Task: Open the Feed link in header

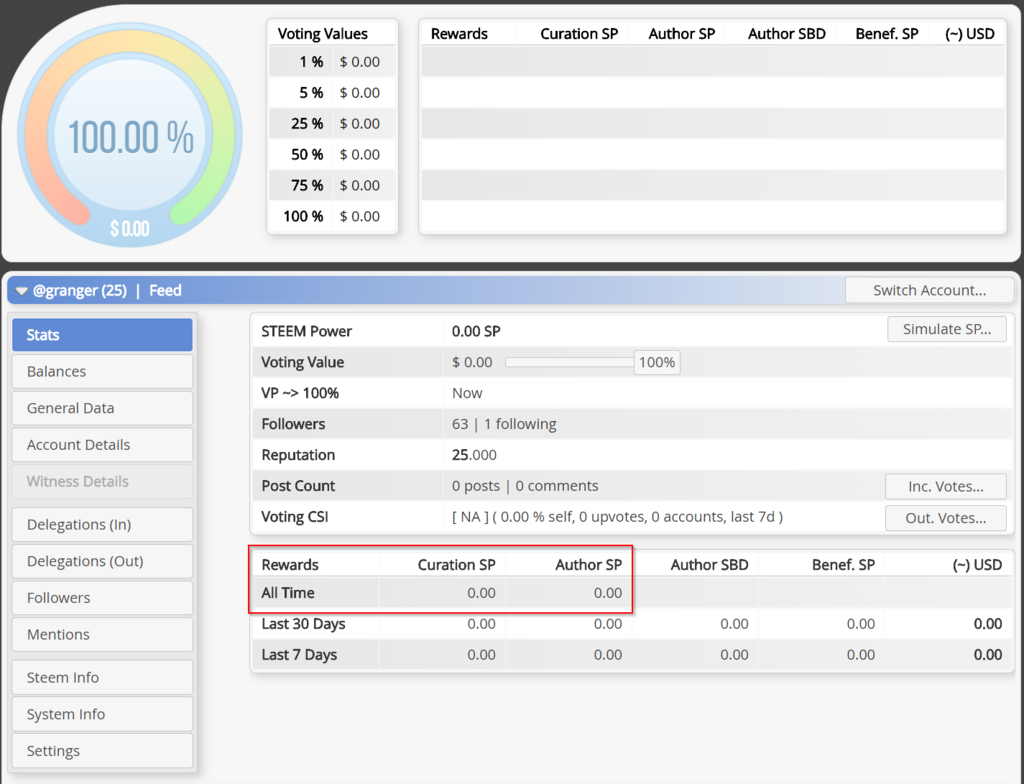Action: point(165,291)
